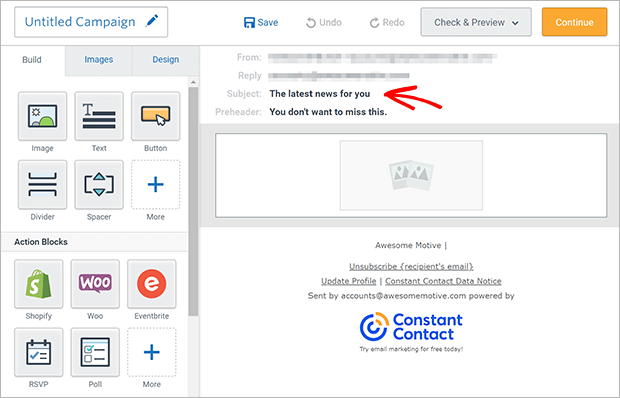Click the Untitled Campaign title field
Image resolution: width=620 pixels, height=398 pixels.
click(91, 22)
